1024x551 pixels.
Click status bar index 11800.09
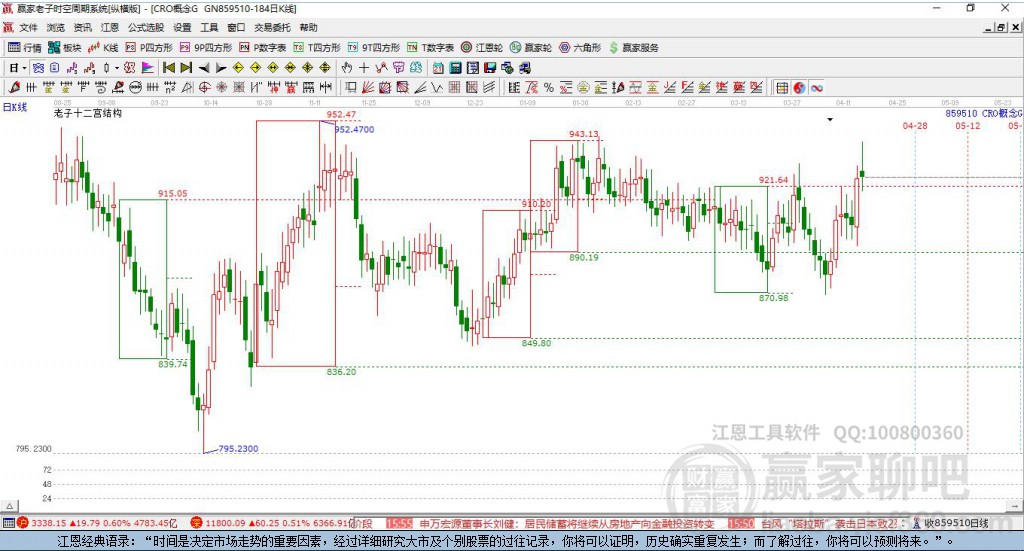coord(225,523)
